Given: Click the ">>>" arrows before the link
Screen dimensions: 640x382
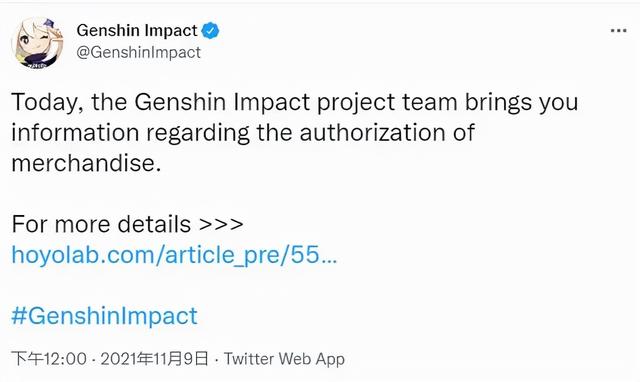Looking at the screenshot, I should [x=221, y=225].
